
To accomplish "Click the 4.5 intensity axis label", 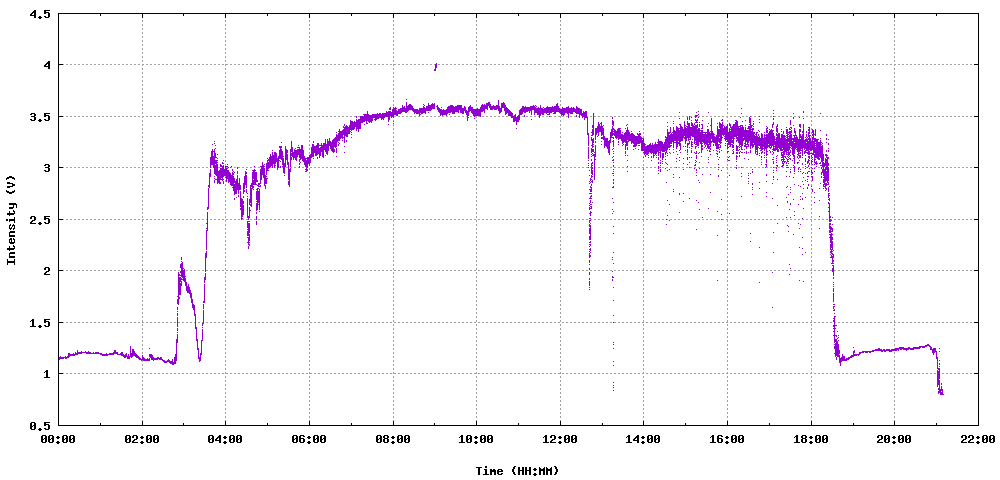I will [41, 13].
